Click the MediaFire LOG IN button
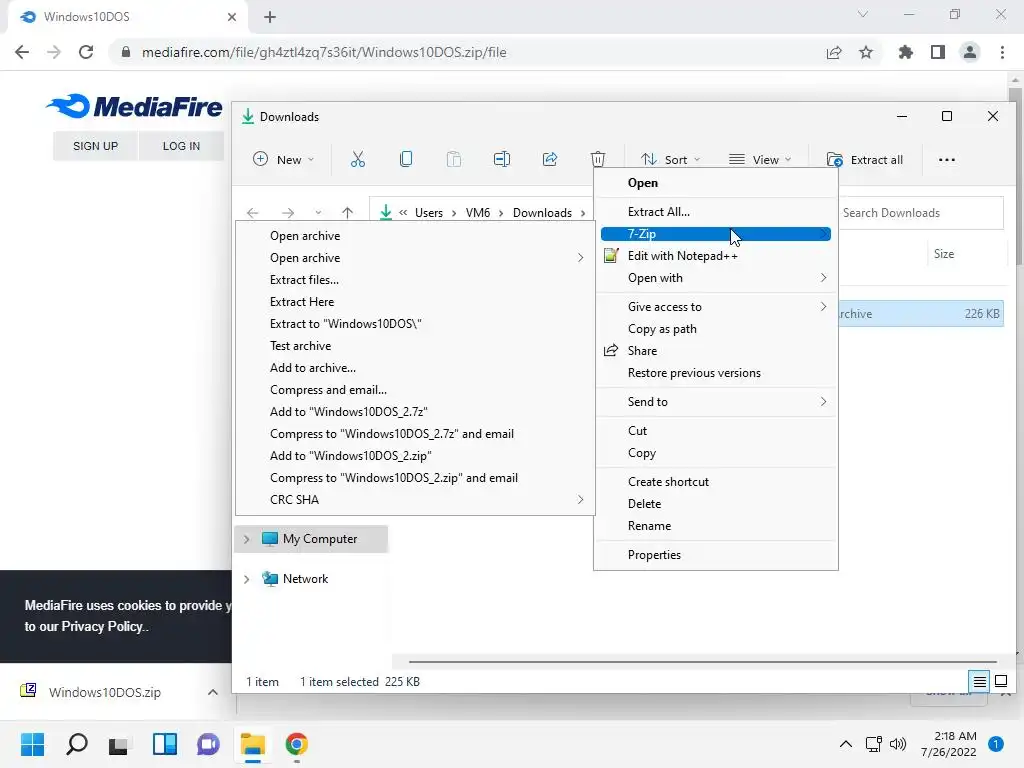This screenshot has height=768, width=1024. (181, 146)
